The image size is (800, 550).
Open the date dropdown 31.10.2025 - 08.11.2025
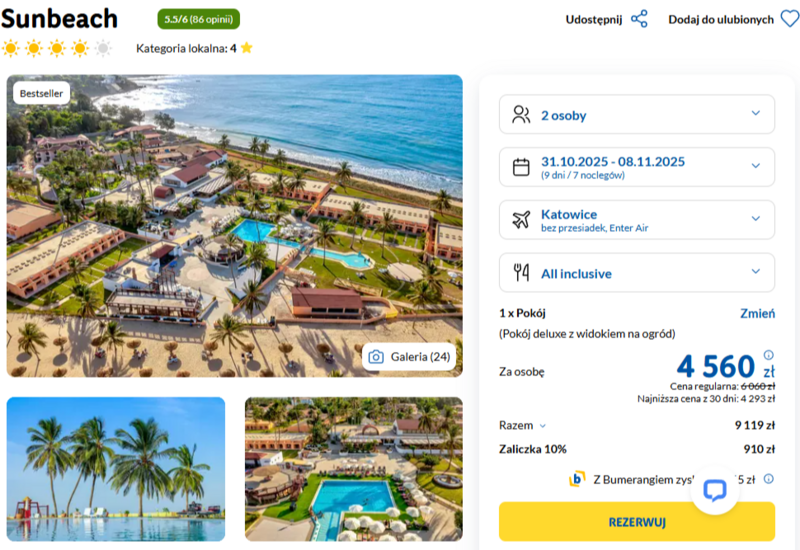(x=637, y=167)
